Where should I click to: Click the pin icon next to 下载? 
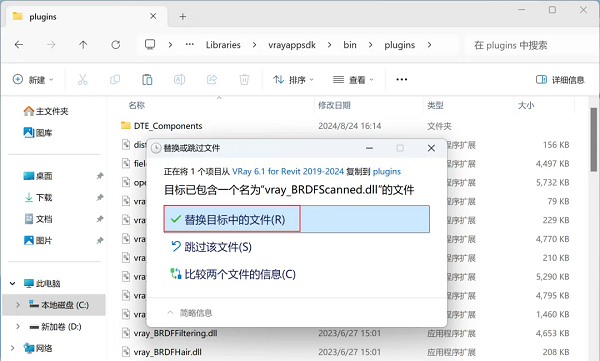100,197
